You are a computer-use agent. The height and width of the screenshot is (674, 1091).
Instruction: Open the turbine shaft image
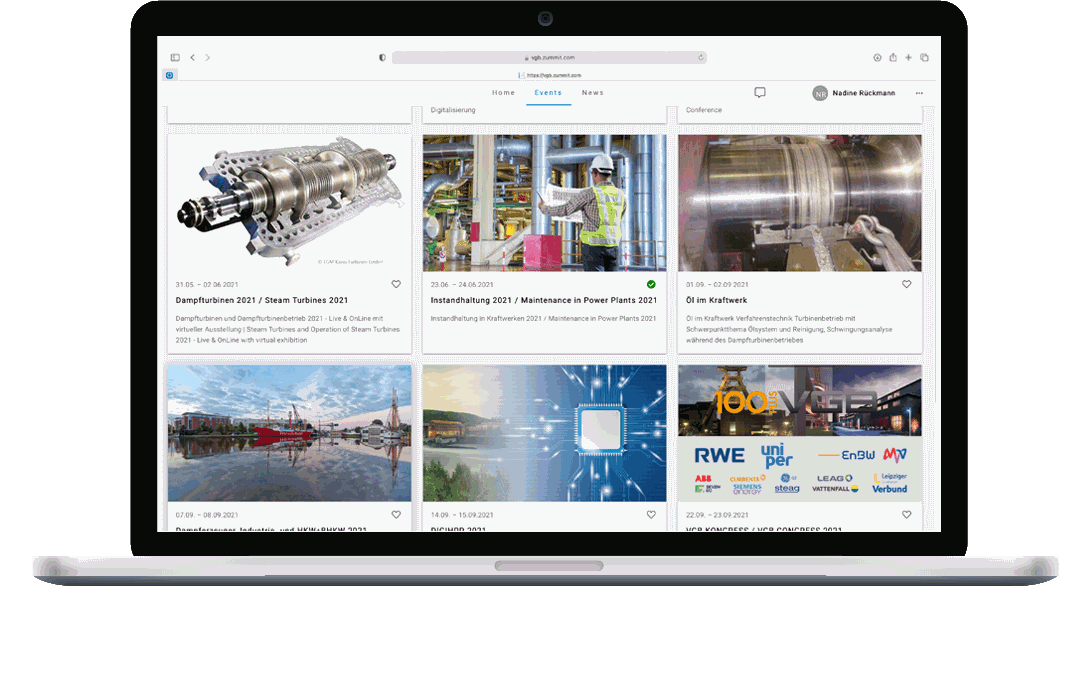click(x=800, y=203)
